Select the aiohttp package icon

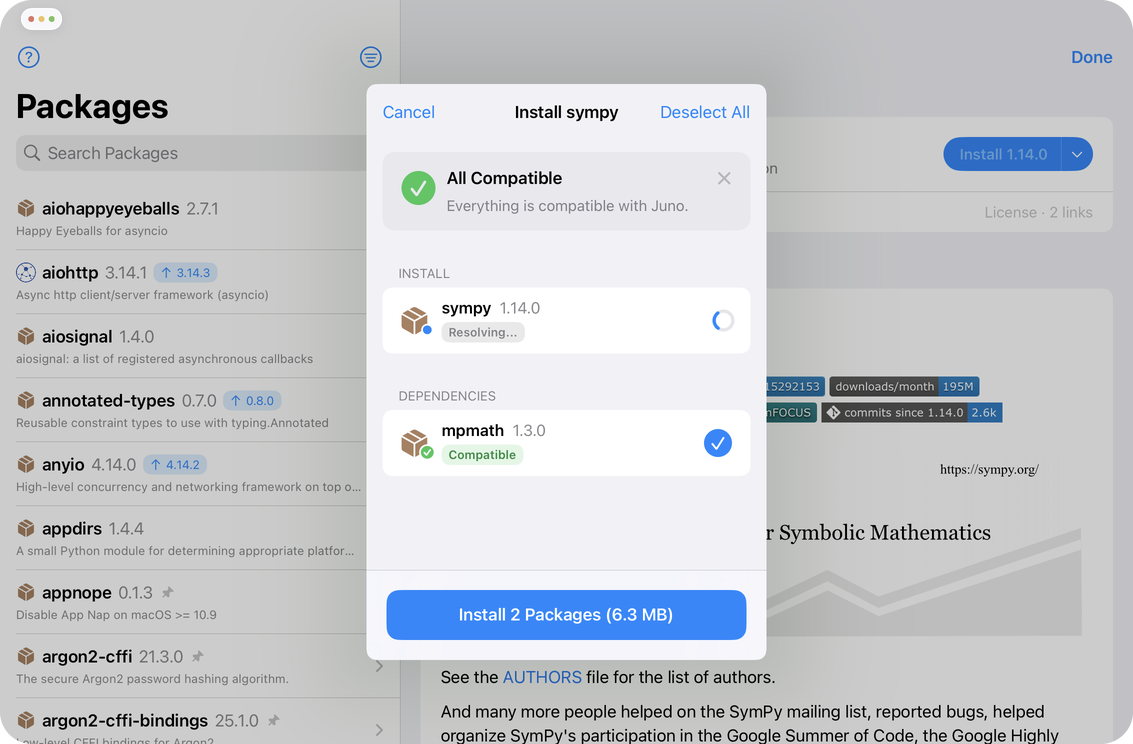(26, 272)
